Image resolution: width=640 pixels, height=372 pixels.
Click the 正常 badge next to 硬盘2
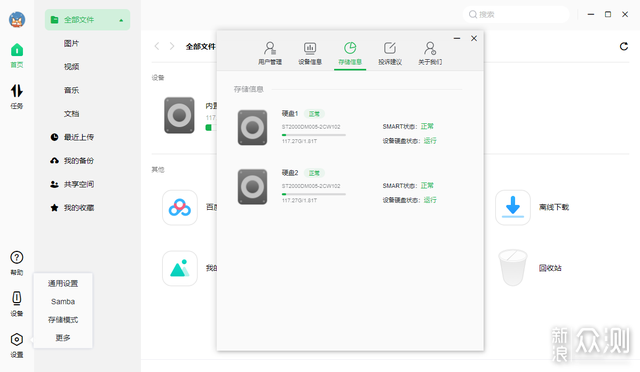[x=314, y=173]
